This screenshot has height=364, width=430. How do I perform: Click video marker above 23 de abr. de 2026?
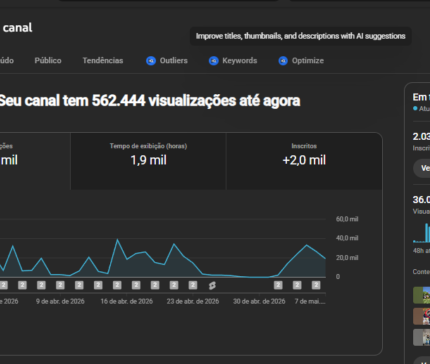pos(193,285)
